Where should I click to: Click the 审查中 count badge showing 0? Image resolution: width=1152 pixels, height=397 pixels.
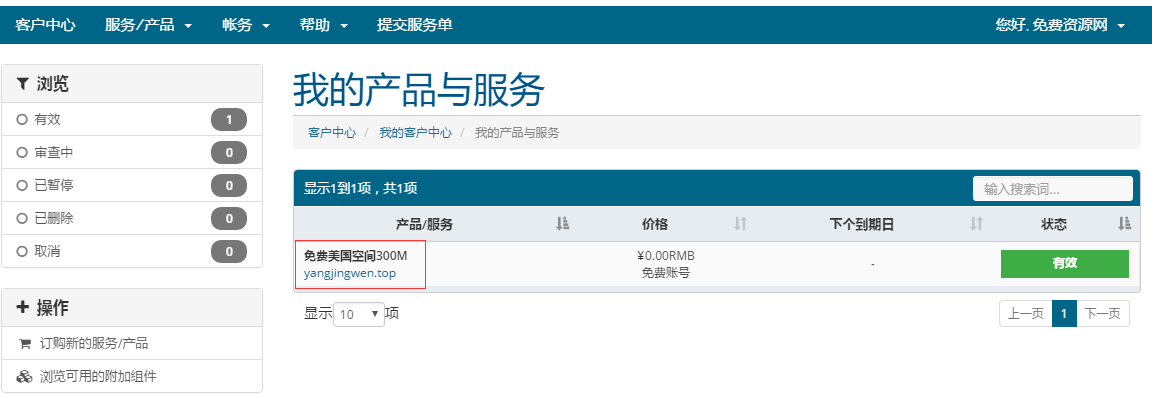tap(229, 153)
